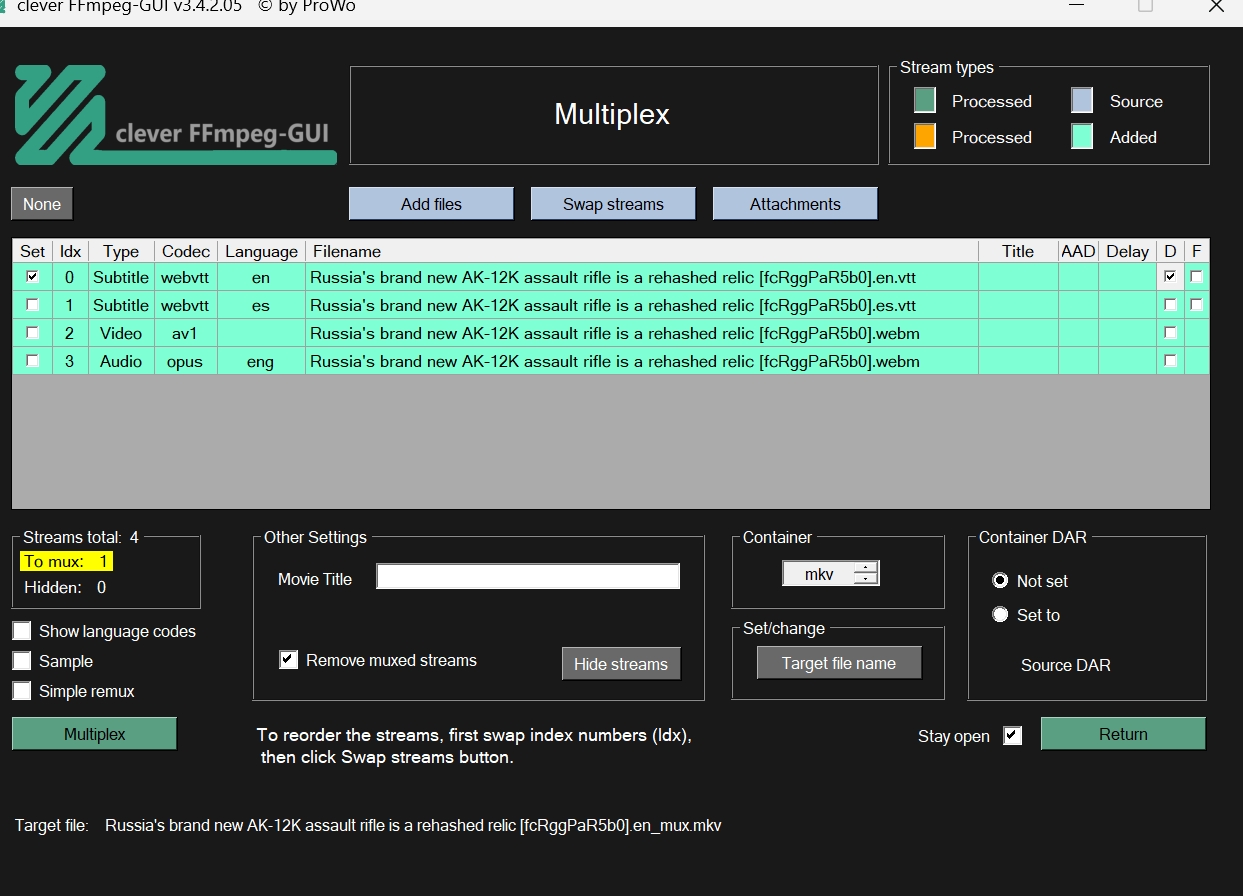Toggle D flag of en subtitle row

1170,277
